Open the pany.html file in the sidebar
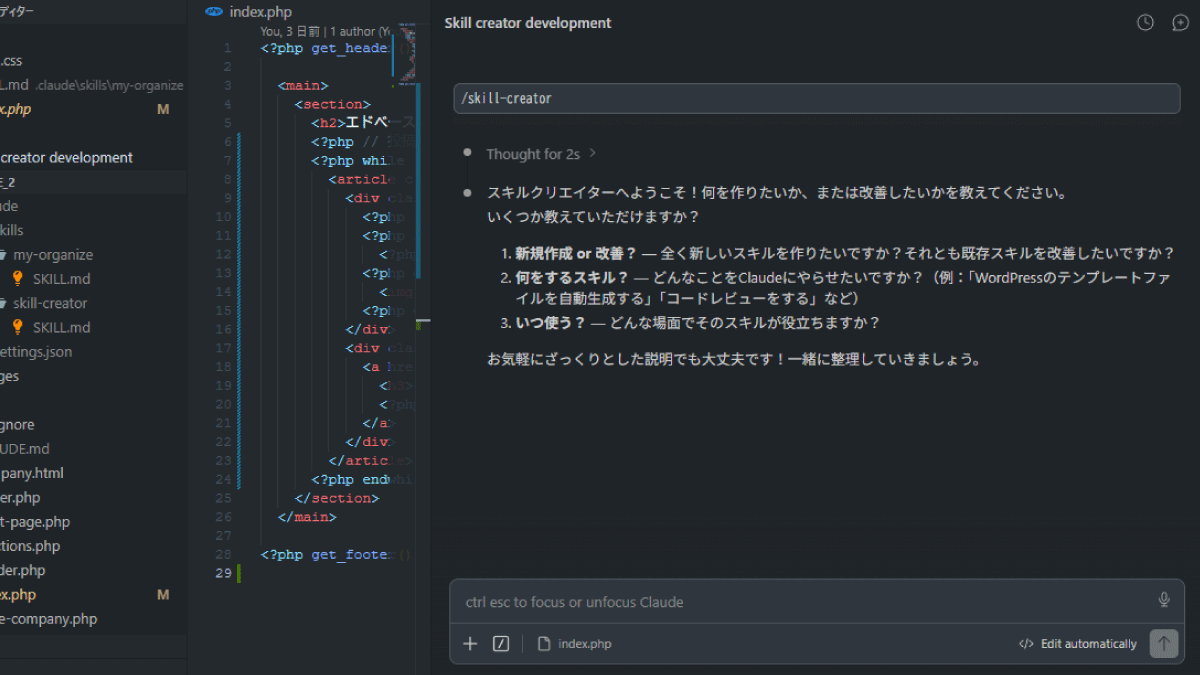Screen dimensions: 1200x675 (32, 473)
